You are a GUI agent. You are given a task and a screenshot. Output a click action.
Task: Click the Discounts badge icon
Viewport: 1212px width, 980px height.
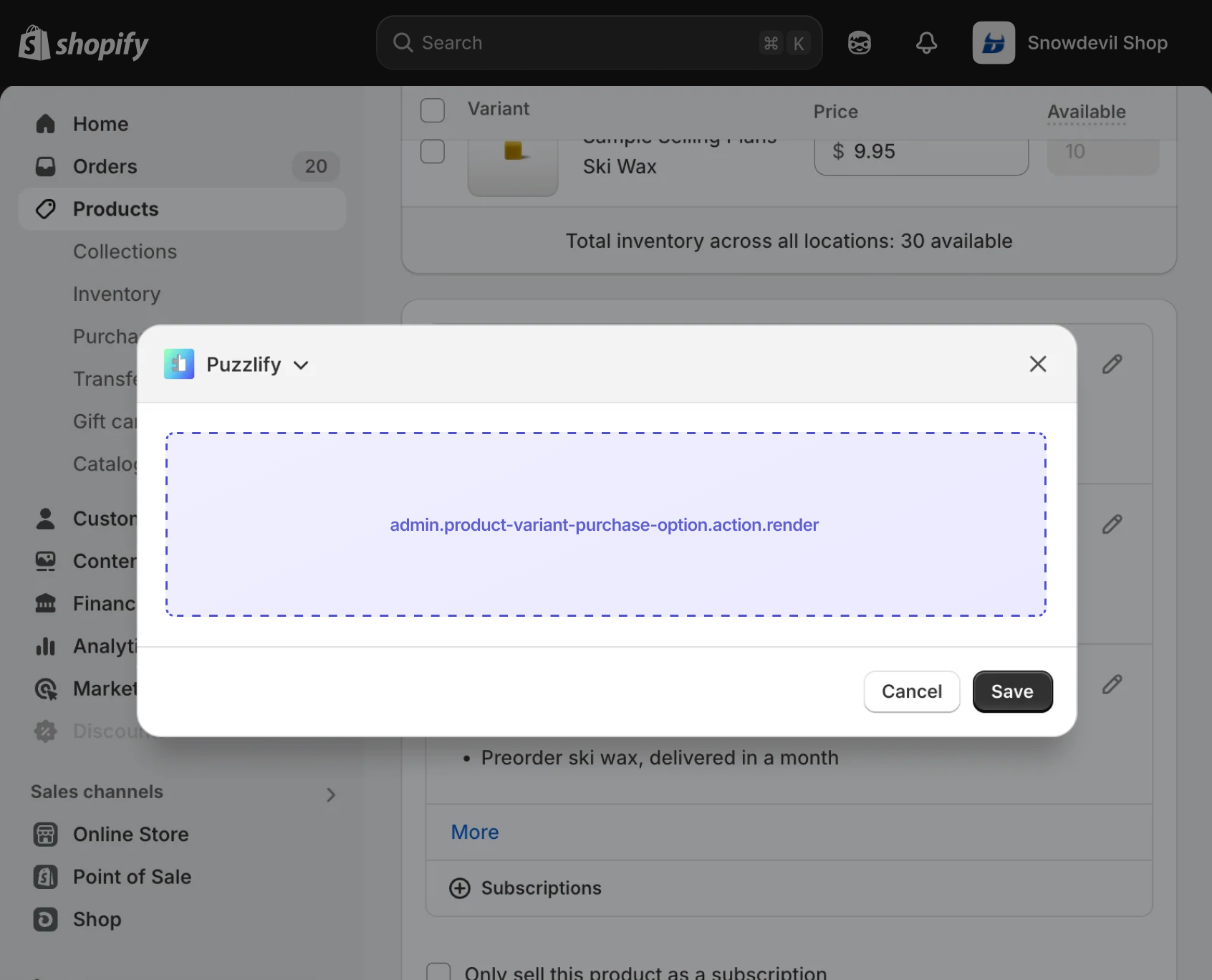(x=46, y=731)
